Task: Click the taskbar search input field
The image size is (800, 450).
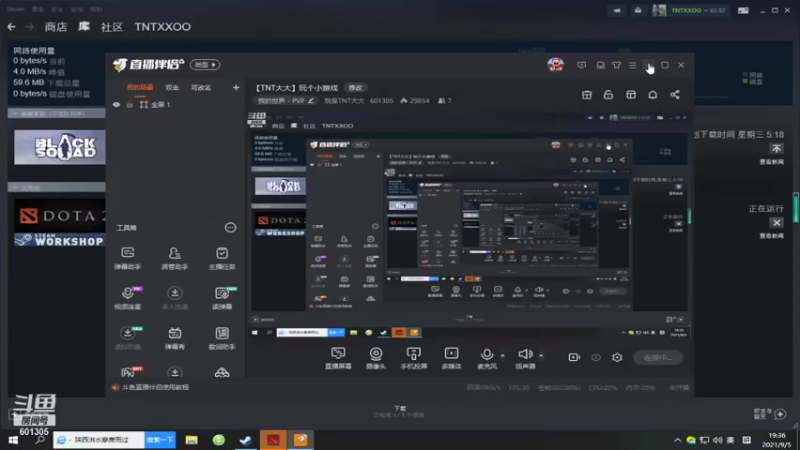Action: pos(98,440)
